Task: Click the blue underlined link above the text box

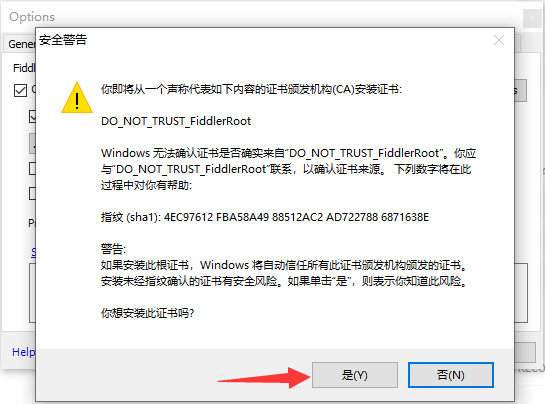Action: (x=33, y=252)
